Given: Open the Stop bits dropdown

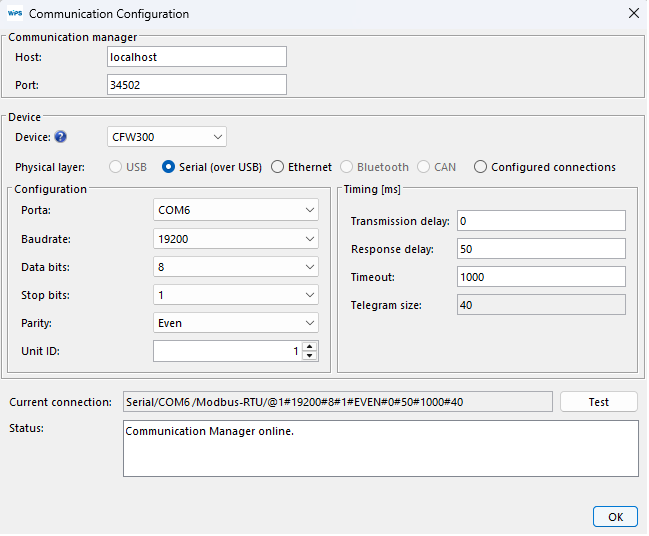Looking at the screenshot, I should 236,295.
